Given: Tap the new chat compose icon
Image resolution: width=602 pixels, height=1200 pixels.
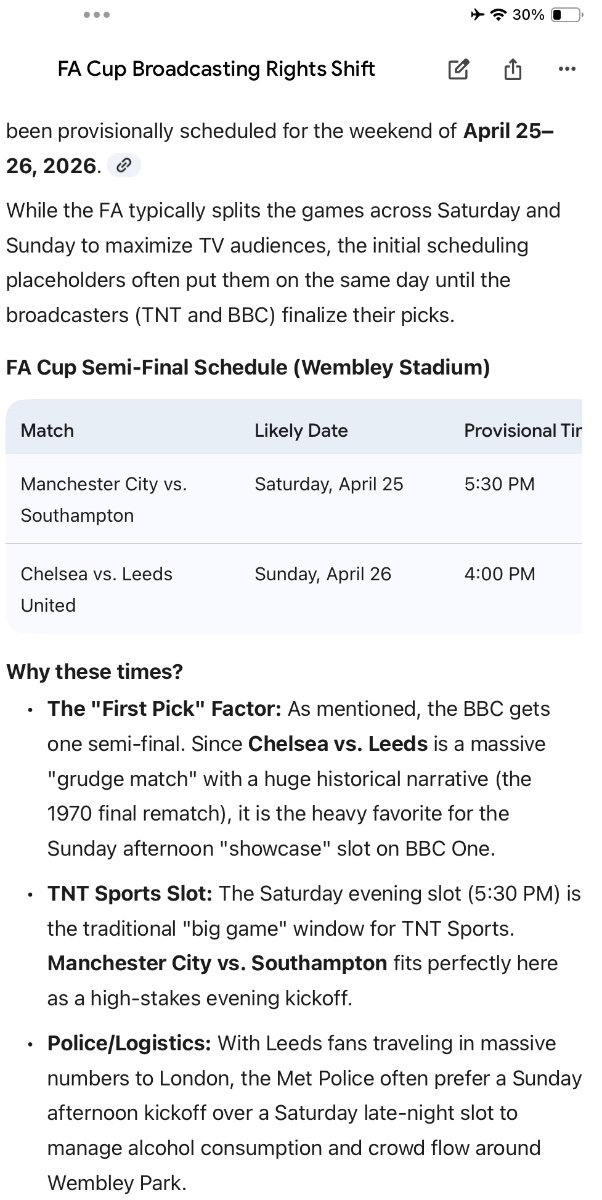Looking at the screenshot, I should point(458,69).
